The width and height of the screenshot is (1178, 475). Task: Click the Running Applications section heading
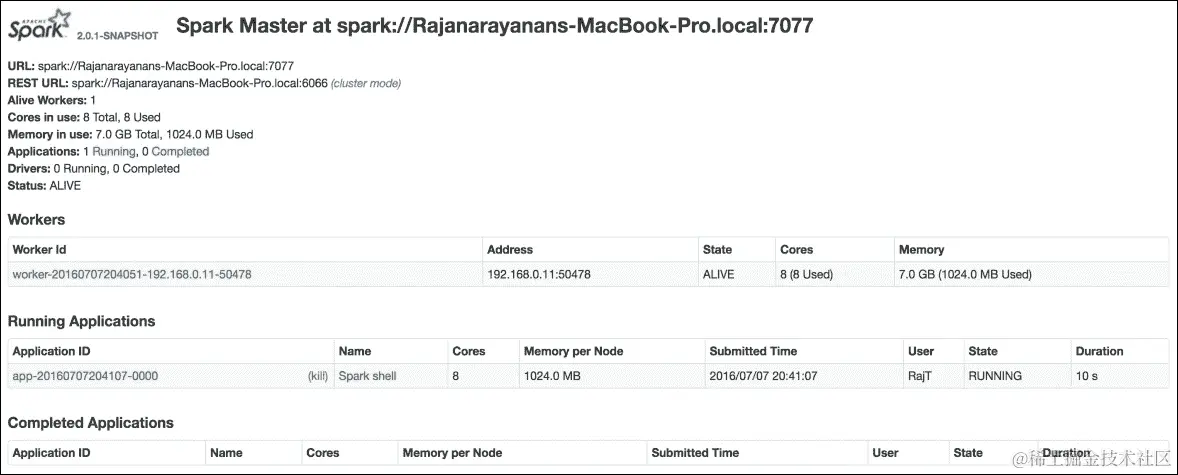click(81, 321)
